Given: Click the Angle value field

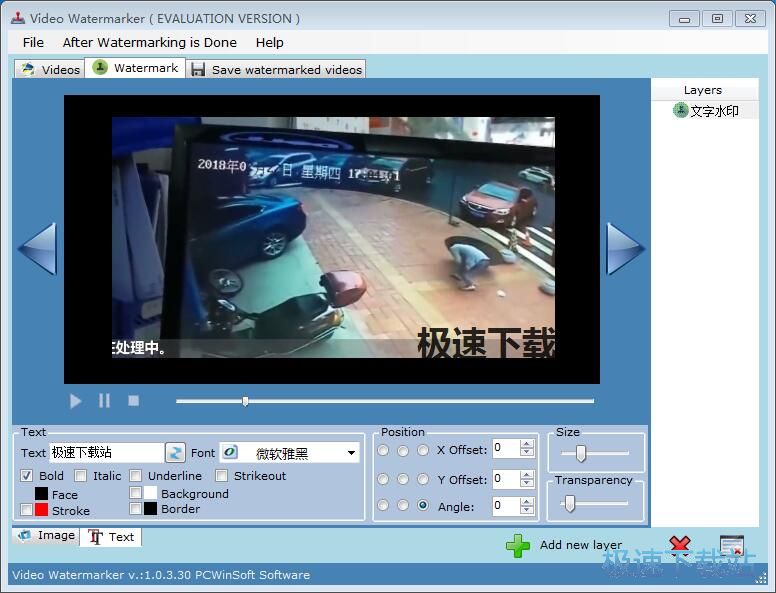Looking at the screenshot, I should click(506, 505).
